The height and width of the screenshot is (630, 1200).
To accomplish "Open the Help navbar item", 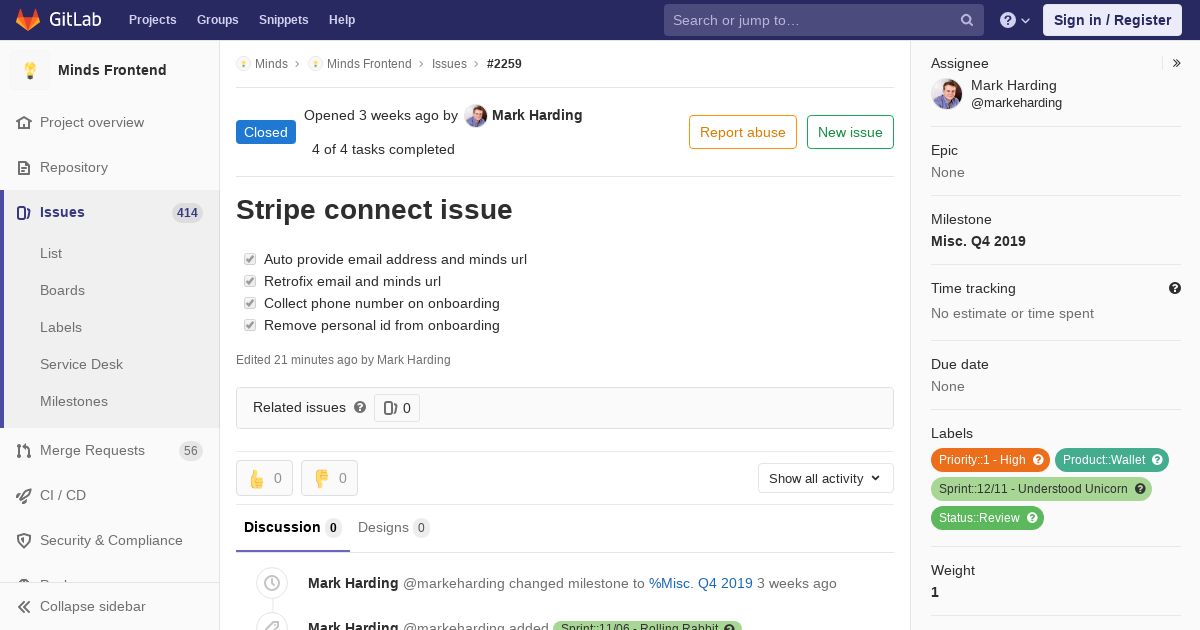I will pyautogui.click(x=342, y=20).
